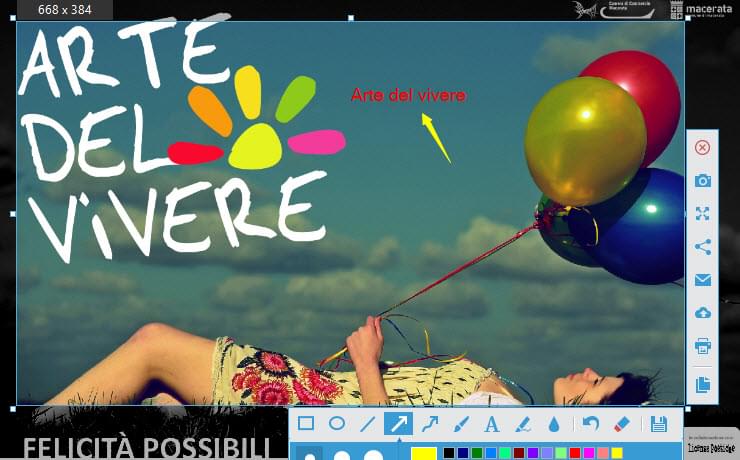Send screenshot via the envelope icon
Screen dimensions: 740x460
702,280
